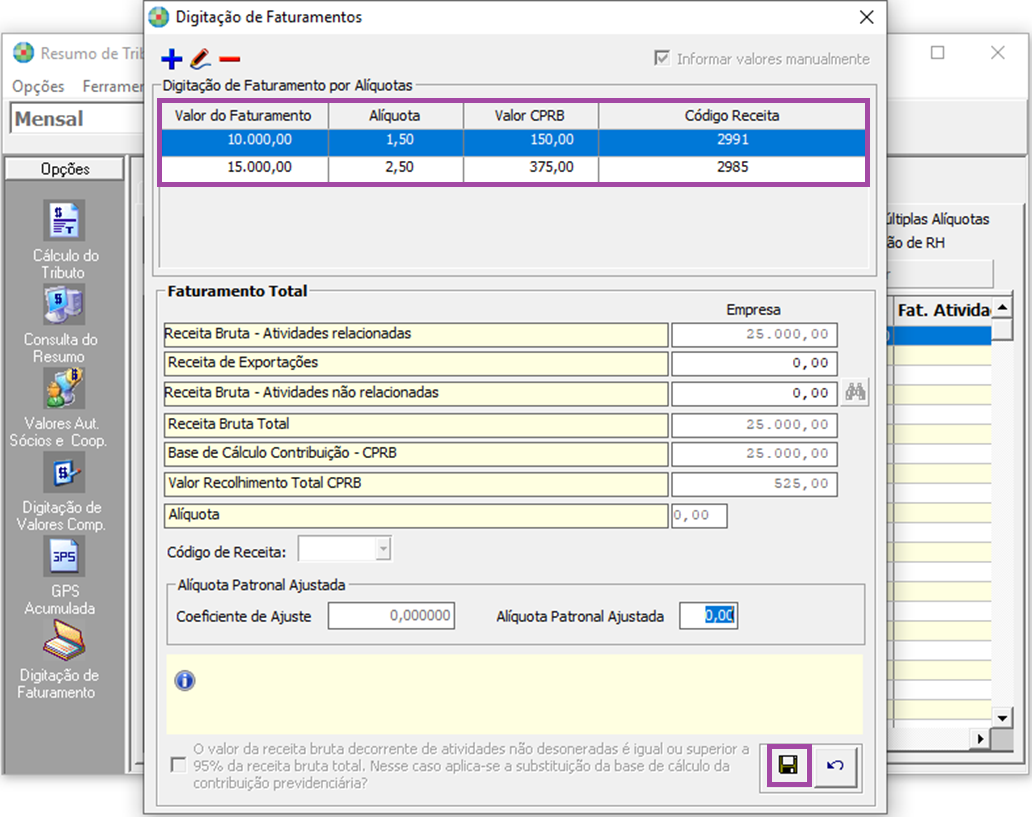Open Valores Aut. Sócios e Coop. icon
The width and height of the screenshot is (1032, 817).
pyautogui.click(x=64, y=388)
